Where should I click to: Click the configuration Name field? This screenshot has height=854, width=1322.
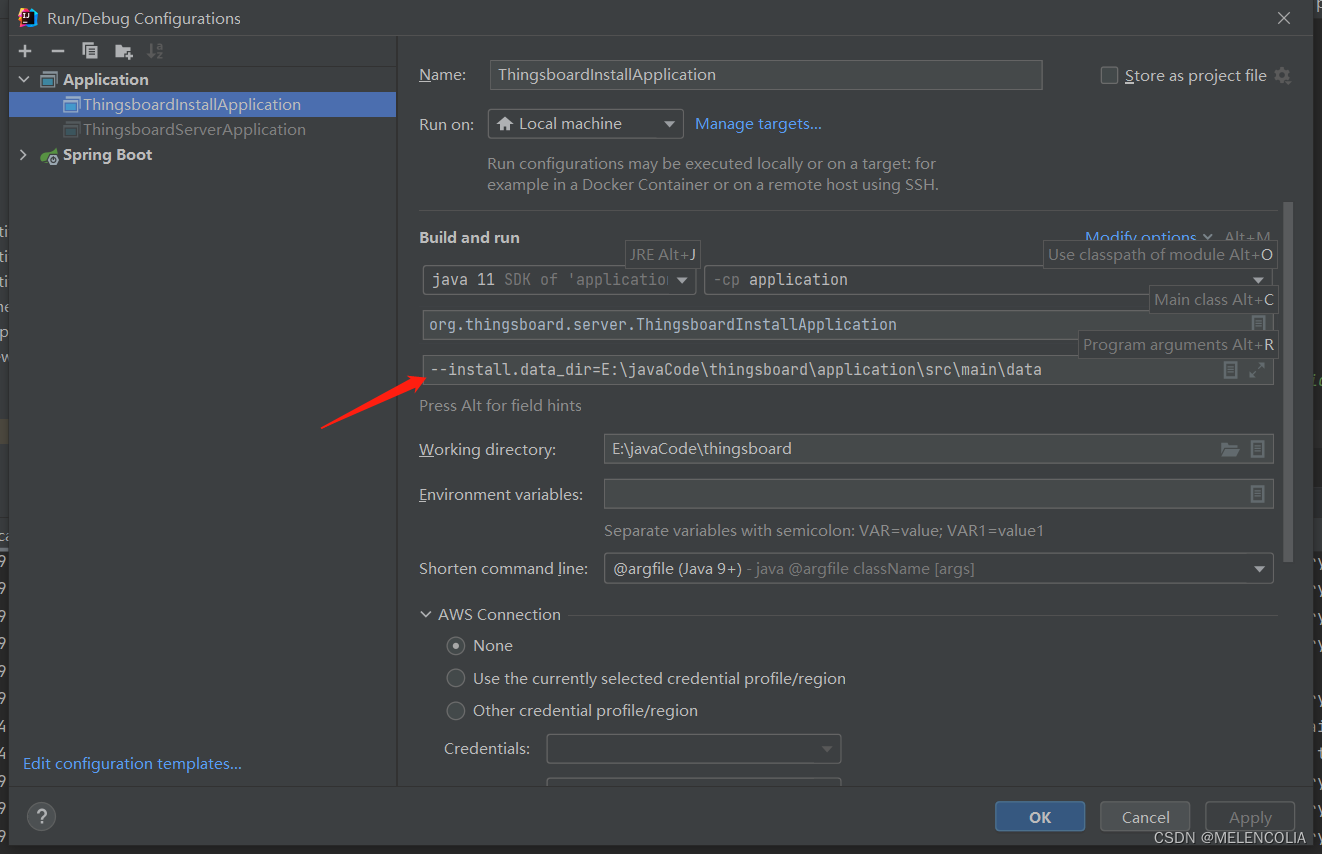tap(766, 75)
